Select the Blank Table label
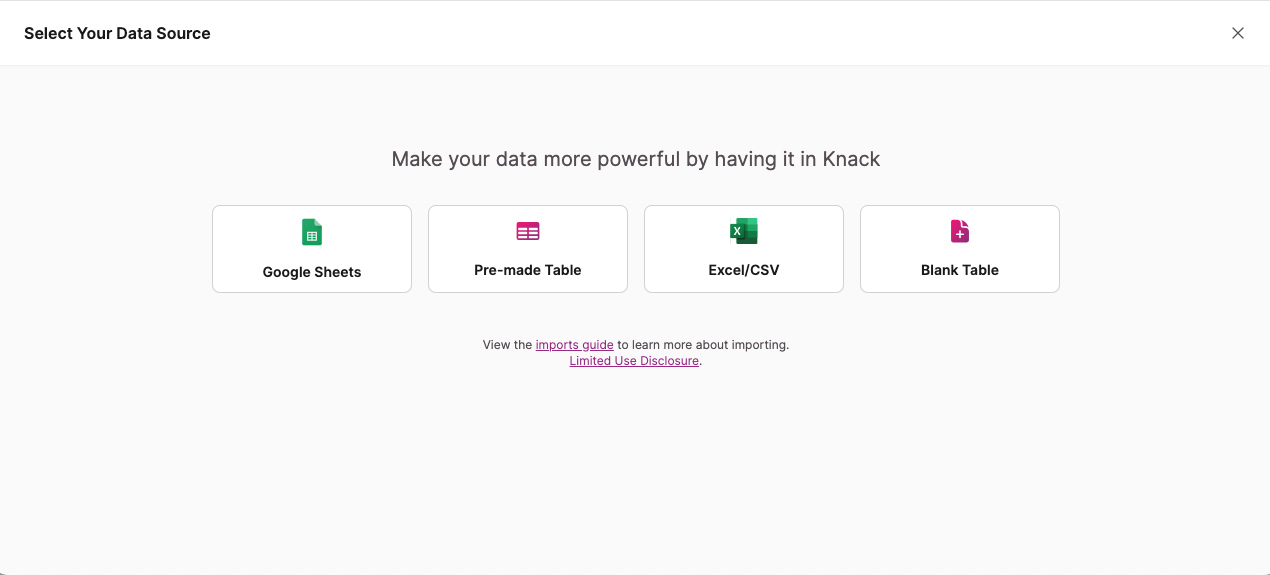The height and width of the screenshot is (575, 1270). tap(960, 270)
